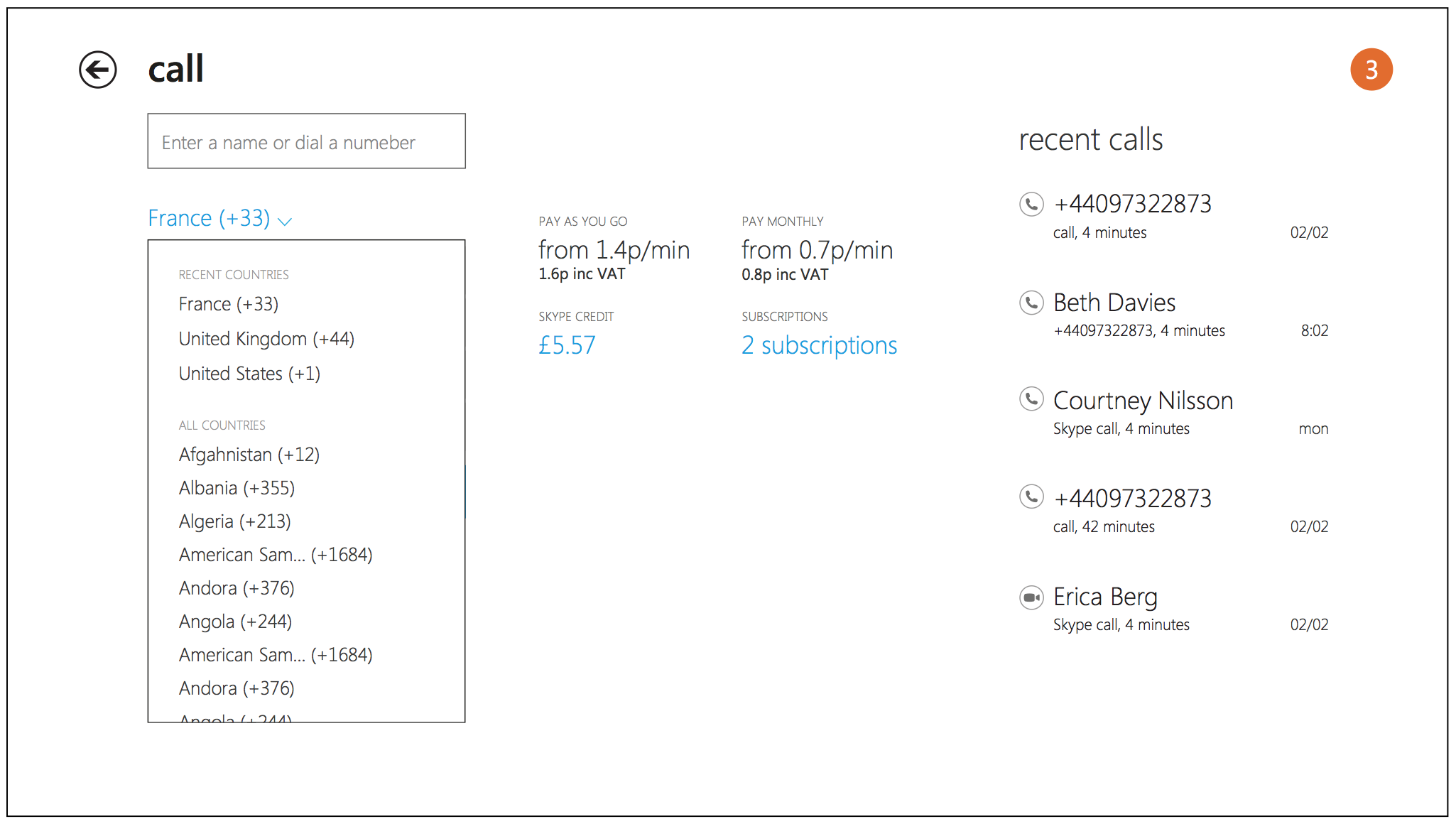Click the back arrow icon

click(98, 70)
